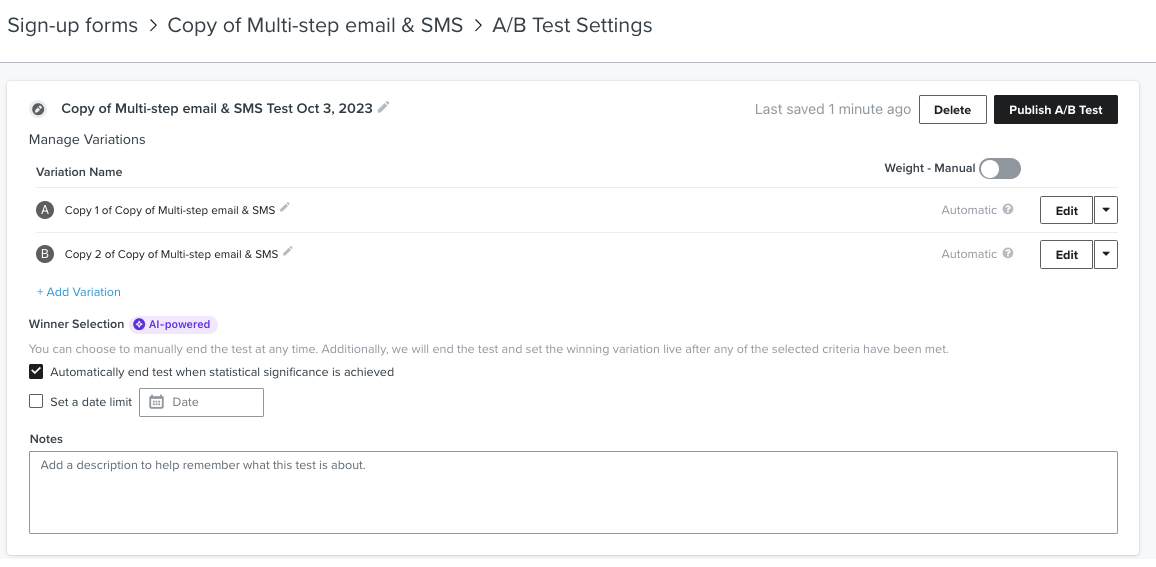Uncheck automatically end test at statistical significance
Viewport: 1156px width, 567px height.
click(x=37, y=372)
